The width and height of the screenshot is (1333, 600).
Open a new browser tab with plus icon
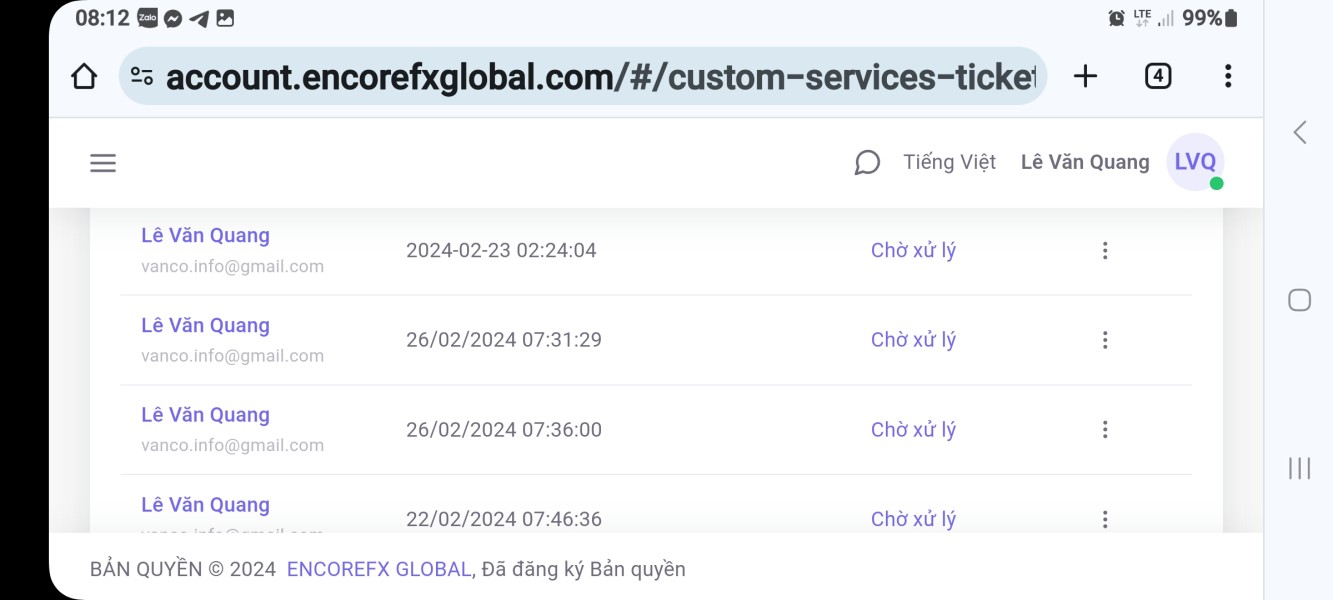(1085, 76)
